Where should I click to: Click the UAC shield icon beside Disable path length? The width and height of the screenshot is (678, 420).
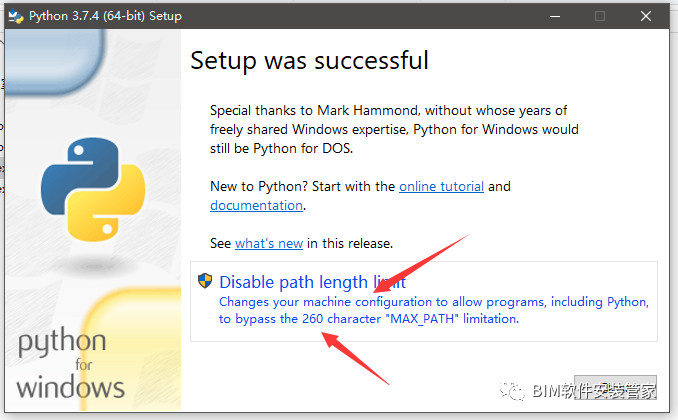pos(205,281)
